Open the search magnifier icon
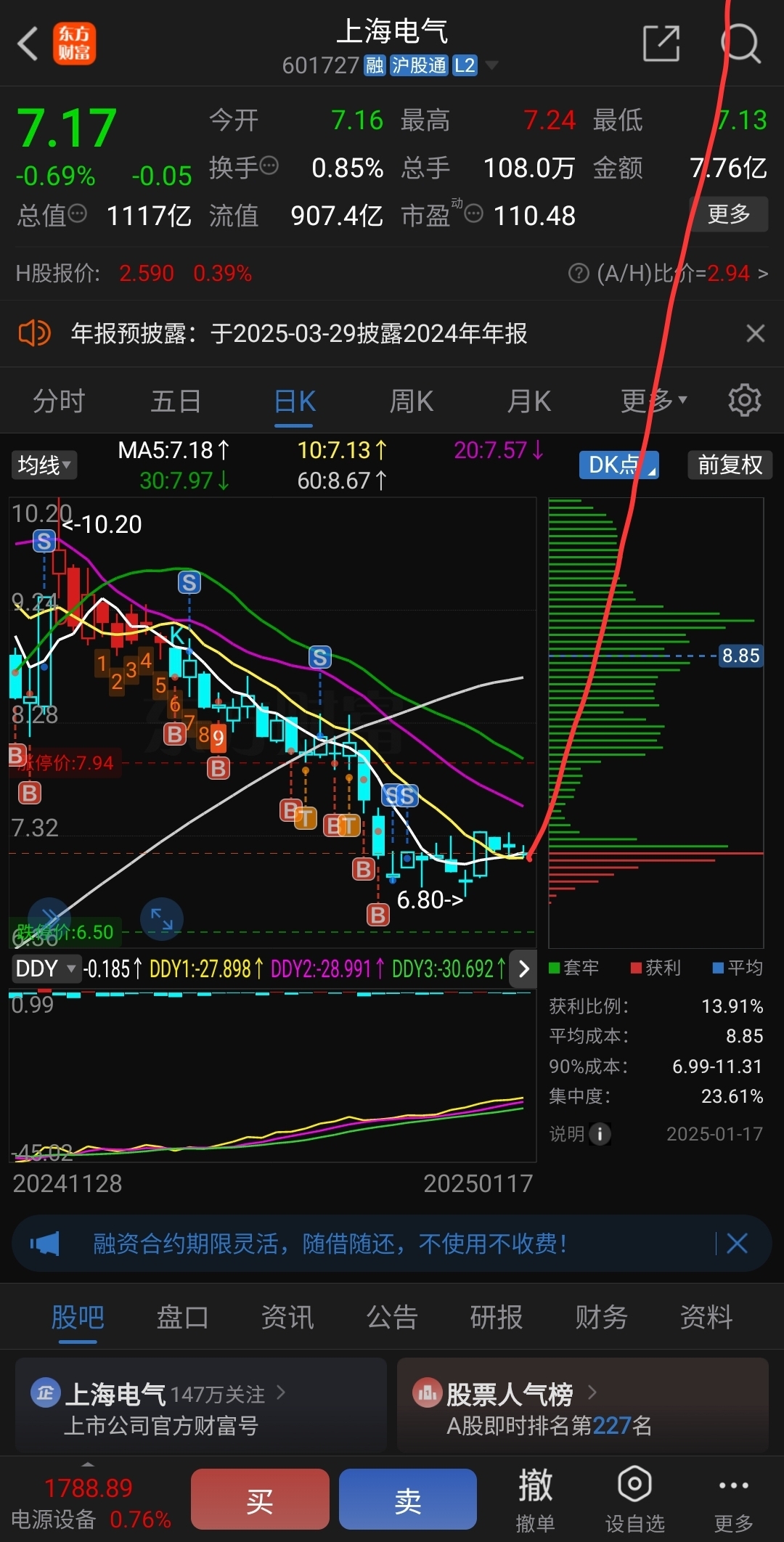The width and height of the screenshot is (784, 1542). point(741,44)
